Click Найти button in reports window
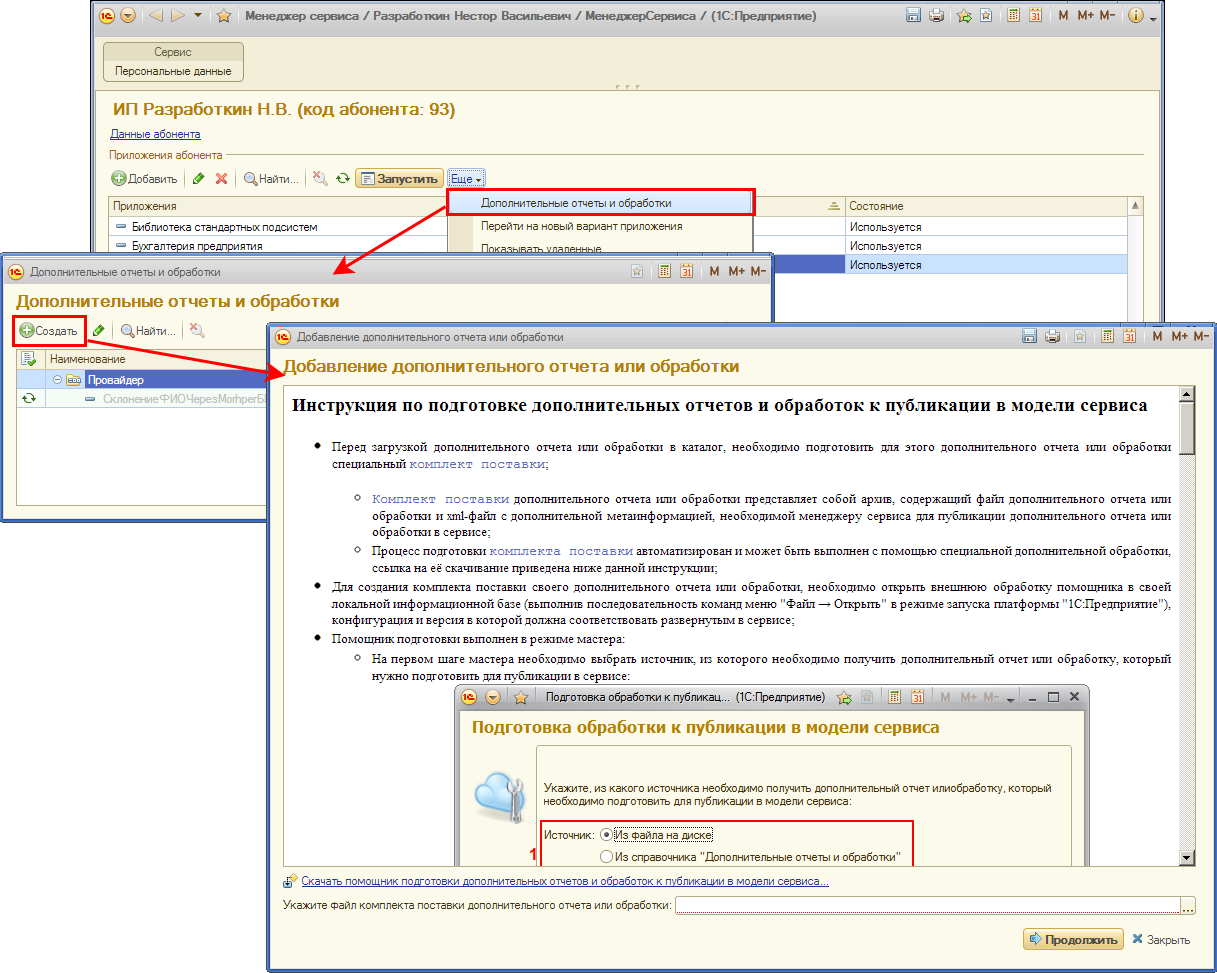 148,331
